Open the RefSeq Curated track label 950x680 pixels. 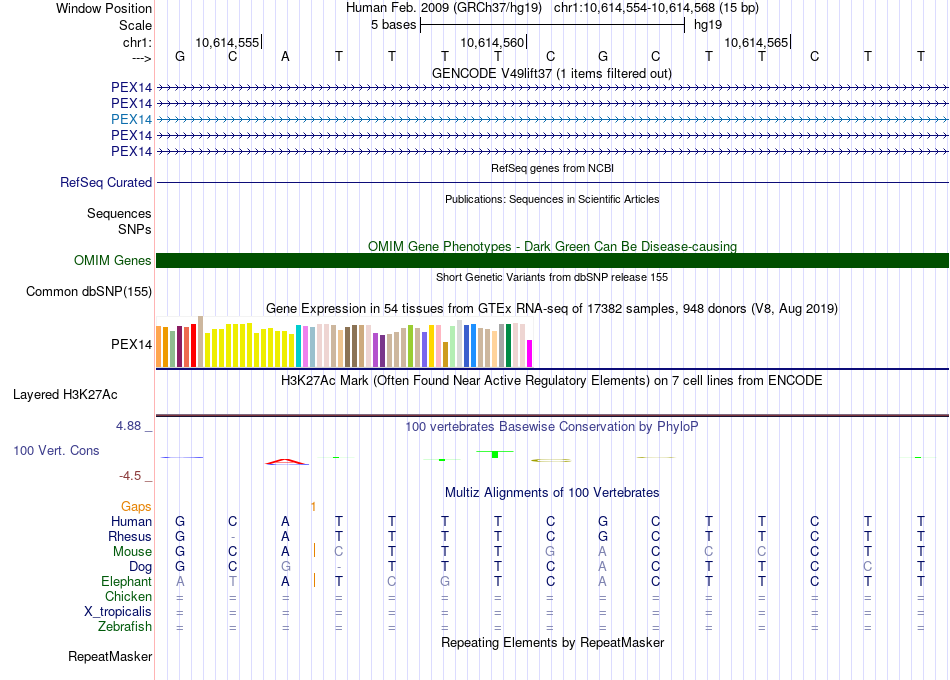pos(106,183)
